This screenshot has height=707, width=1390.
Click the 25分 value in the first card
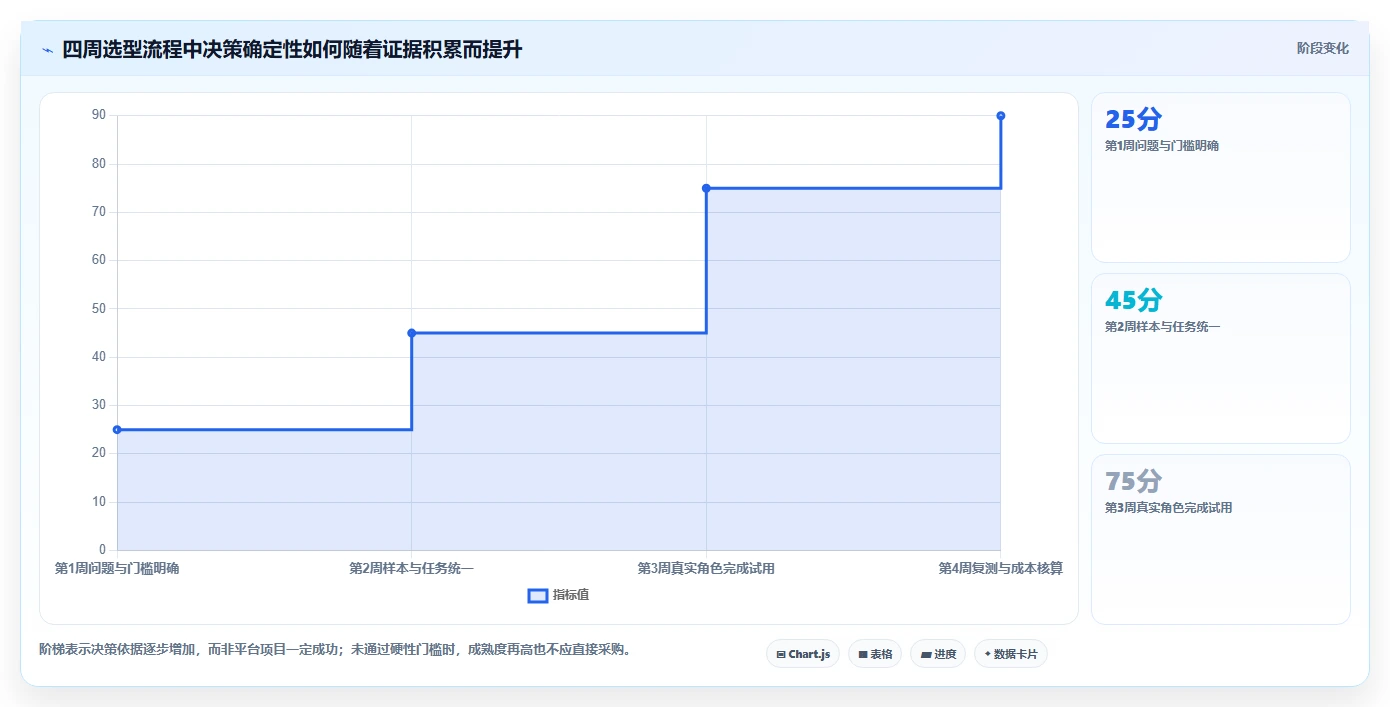[1133, 119]
